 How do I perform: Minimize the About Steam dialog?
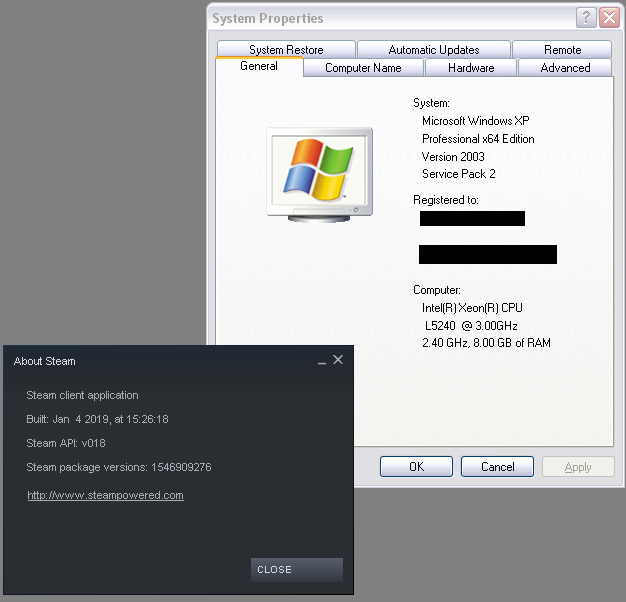(322, 361)
